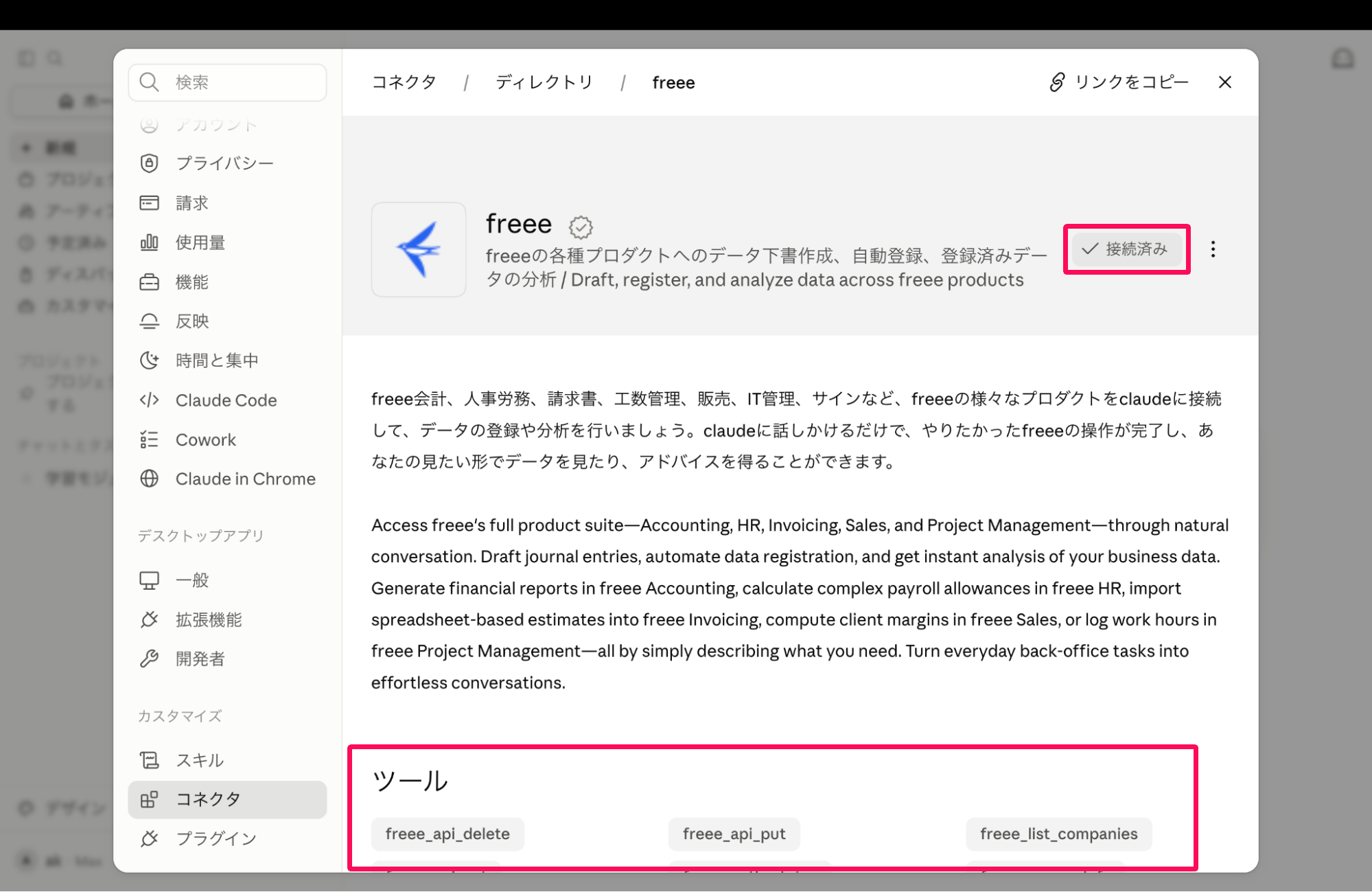Open Claude Code code-brackets icon
This screenshot has height=892, width=1372.
pyautogui.click(x=149, y=400)
